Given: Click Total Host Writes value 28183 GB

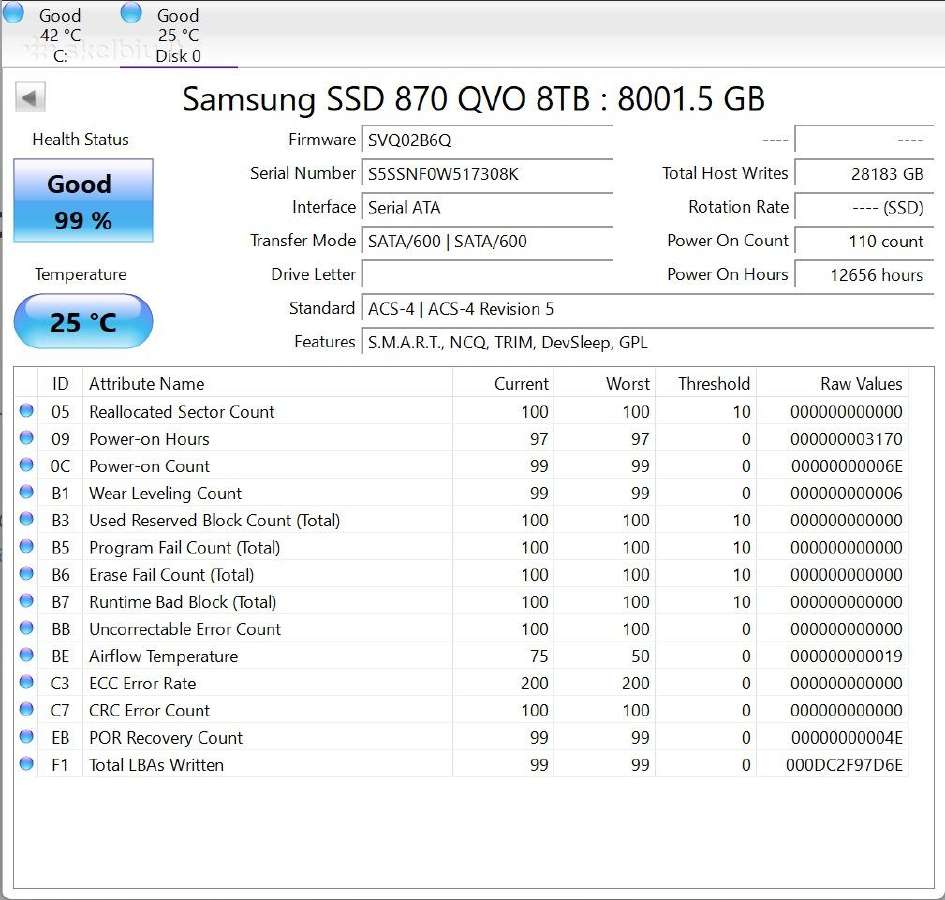Looking at the screenshot, I should coord(864,174).
